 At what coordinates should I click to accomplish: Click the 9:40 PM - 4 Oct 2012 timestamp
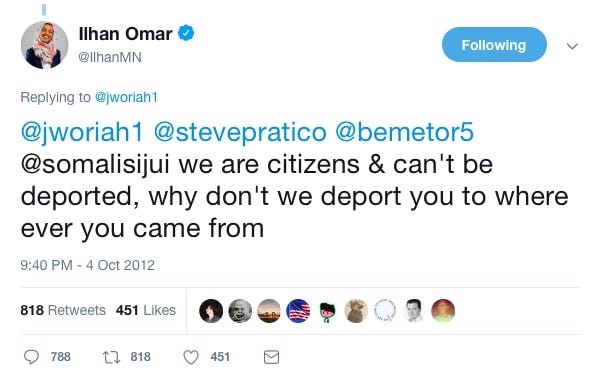(x=88, y=265)
